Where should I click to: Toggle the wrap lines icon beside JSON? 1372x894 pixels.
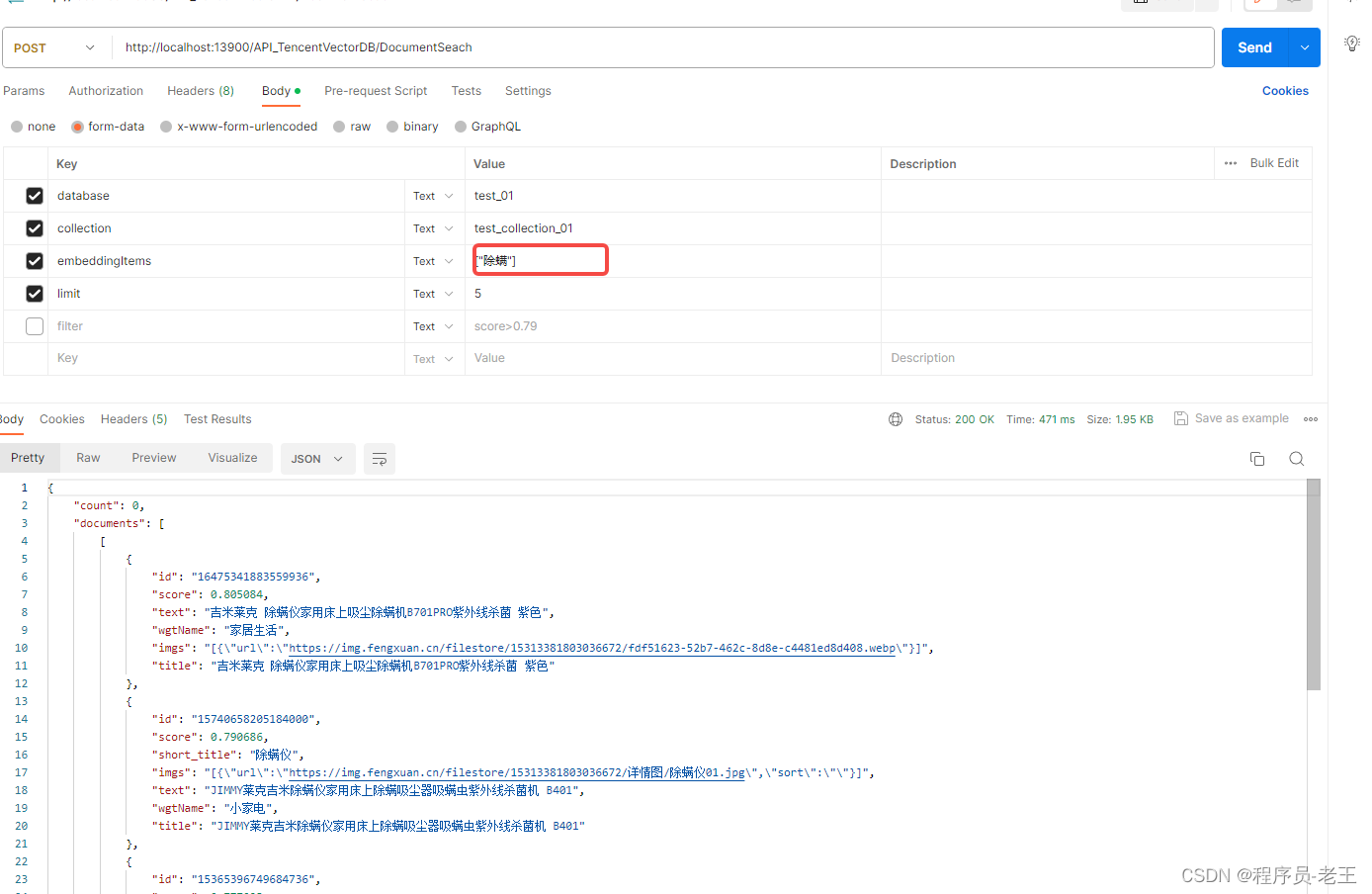point(380,459)
